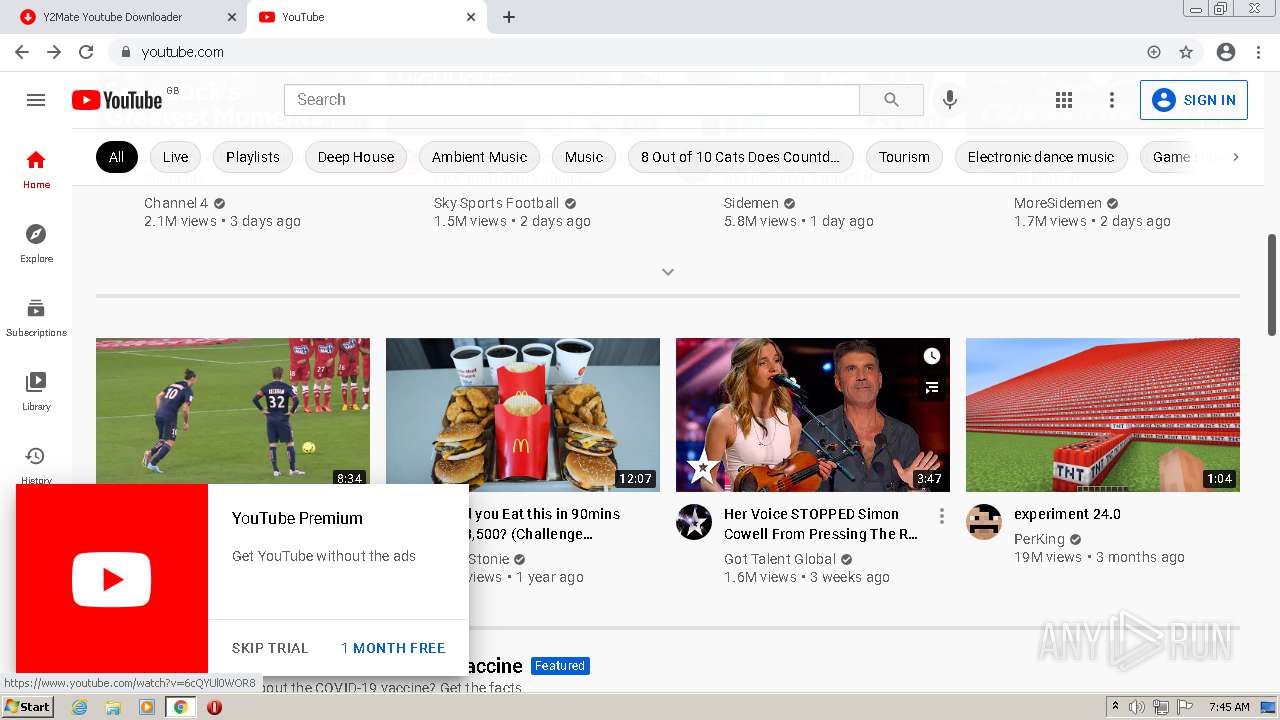Click the page vertical scrollbar

pos(1272,285)
